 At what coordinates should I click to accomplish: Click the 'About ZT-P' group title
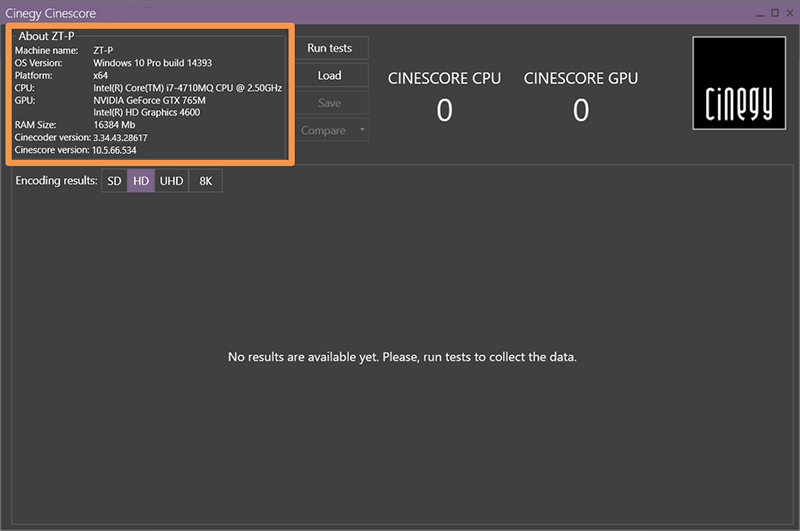pos(46,36)
